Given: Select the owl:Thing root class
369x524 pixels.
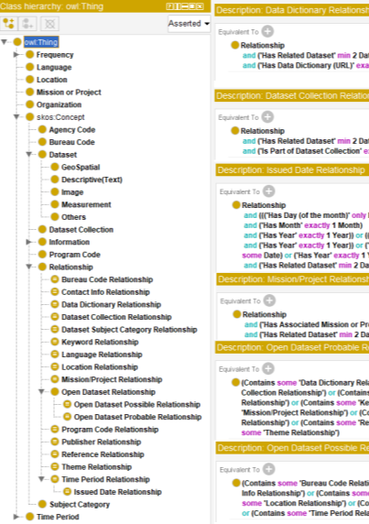Looking at the screenshot, I should [41, 42].
